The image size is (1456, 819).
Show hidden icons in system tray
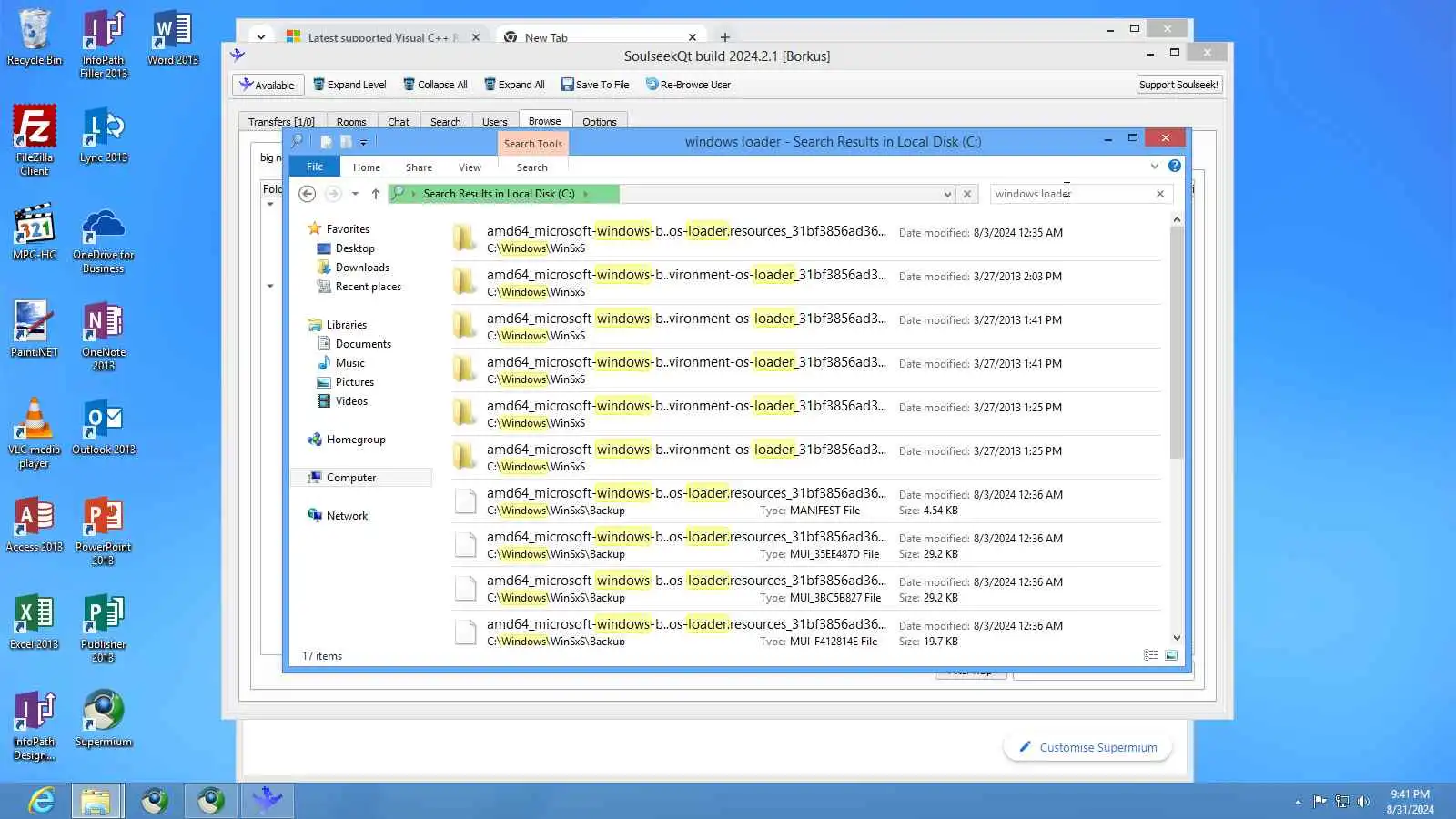click(1298, 802)
